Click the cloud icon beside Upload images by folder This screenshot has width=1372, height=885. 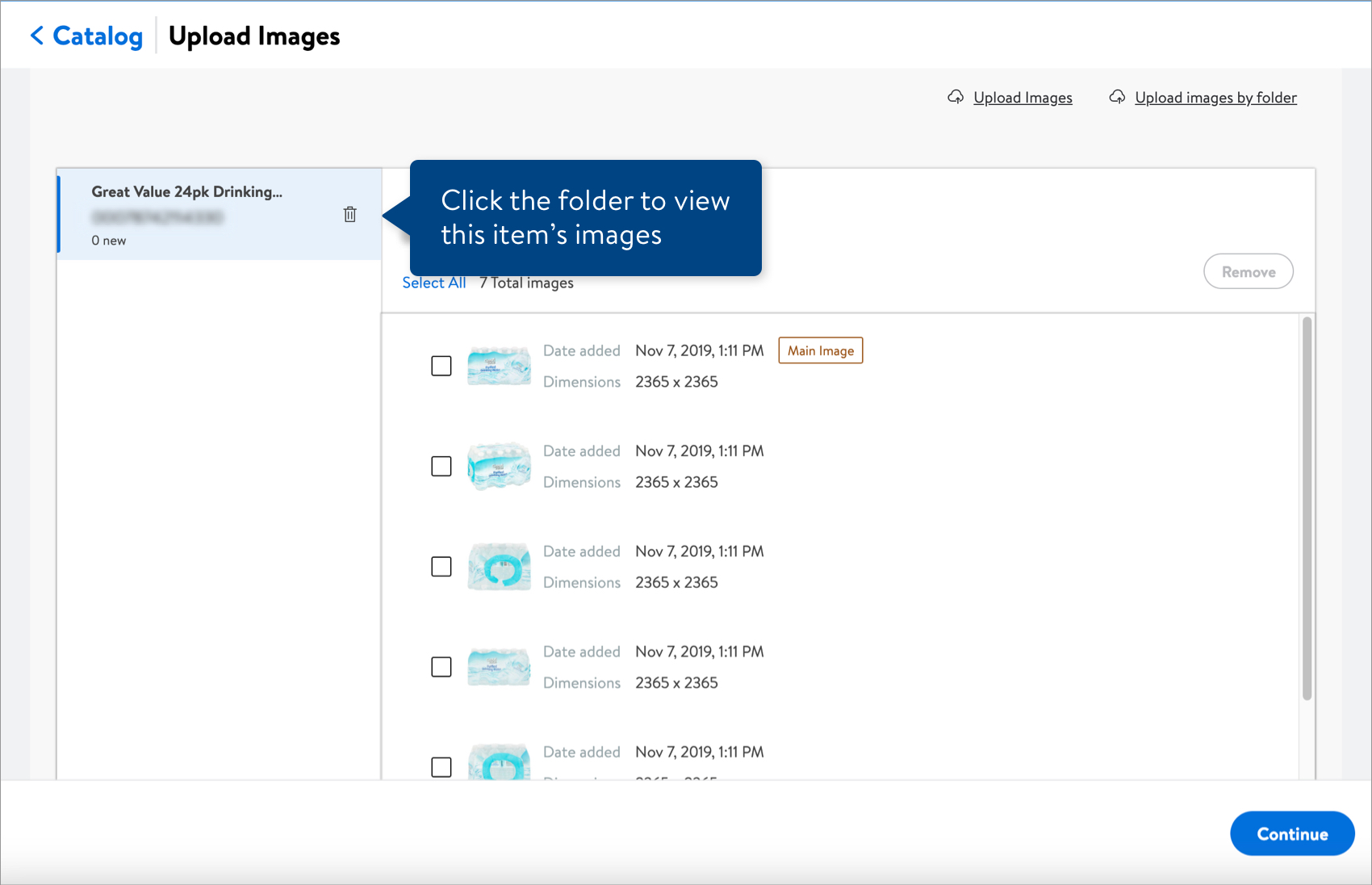click(1118, 96)
